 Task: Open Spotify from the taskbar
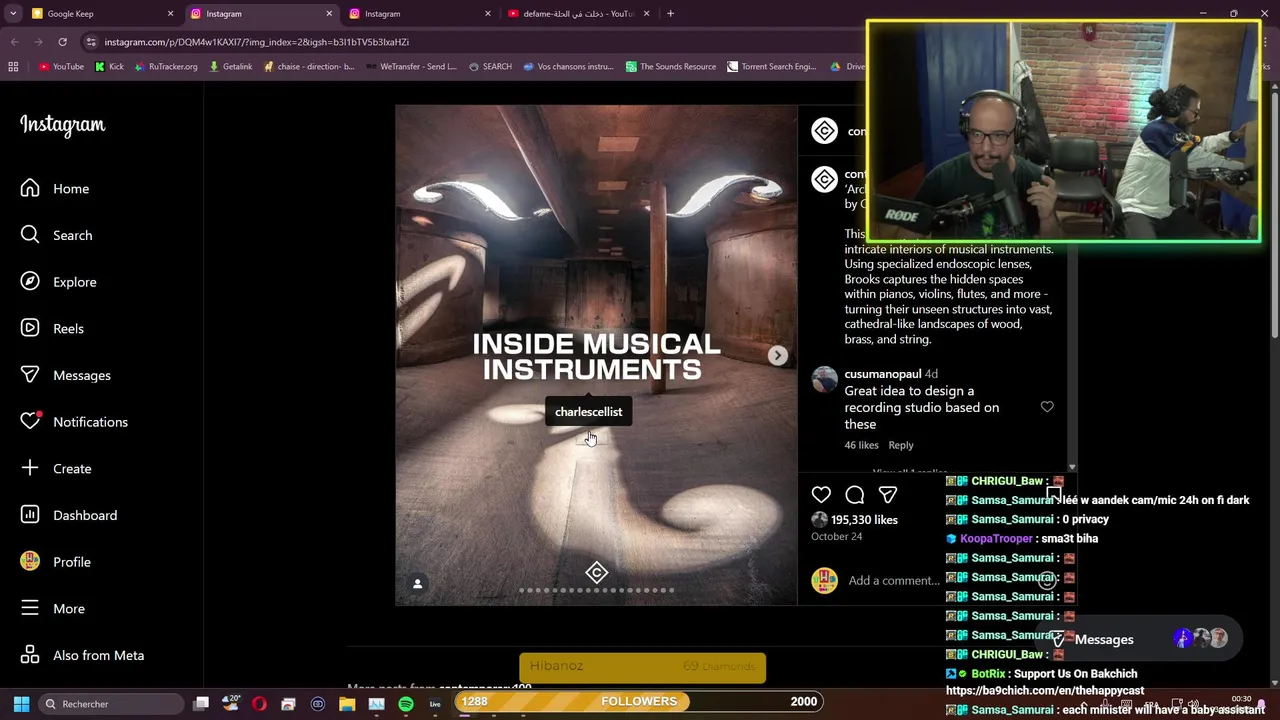point(406,704)
